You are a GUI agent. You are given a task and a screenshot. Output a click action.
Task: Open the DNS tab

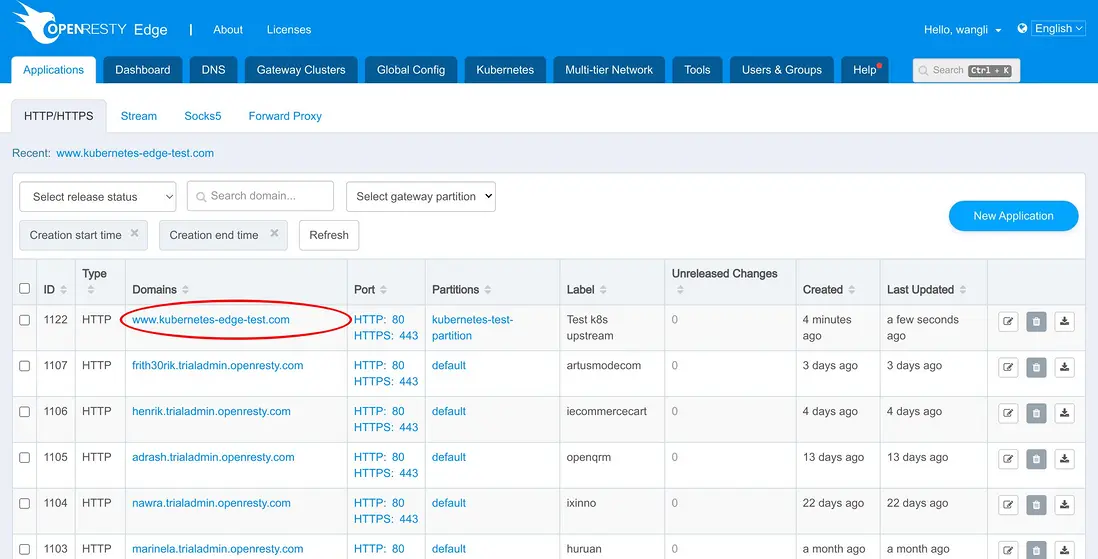click(214, 70)
